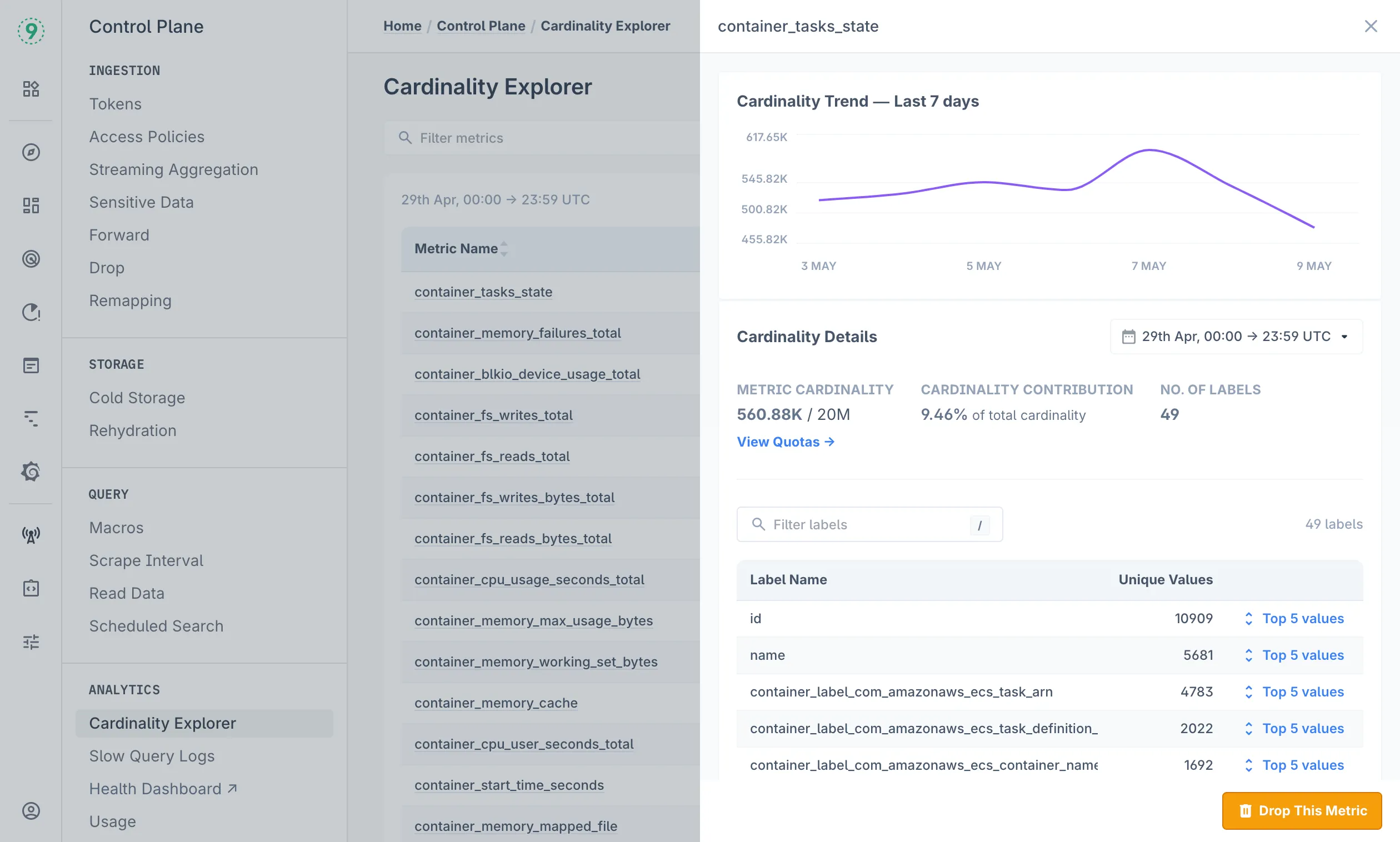Open the user profile icon at bottom
The image size is (1400, 842).
[x=31, y=811]
